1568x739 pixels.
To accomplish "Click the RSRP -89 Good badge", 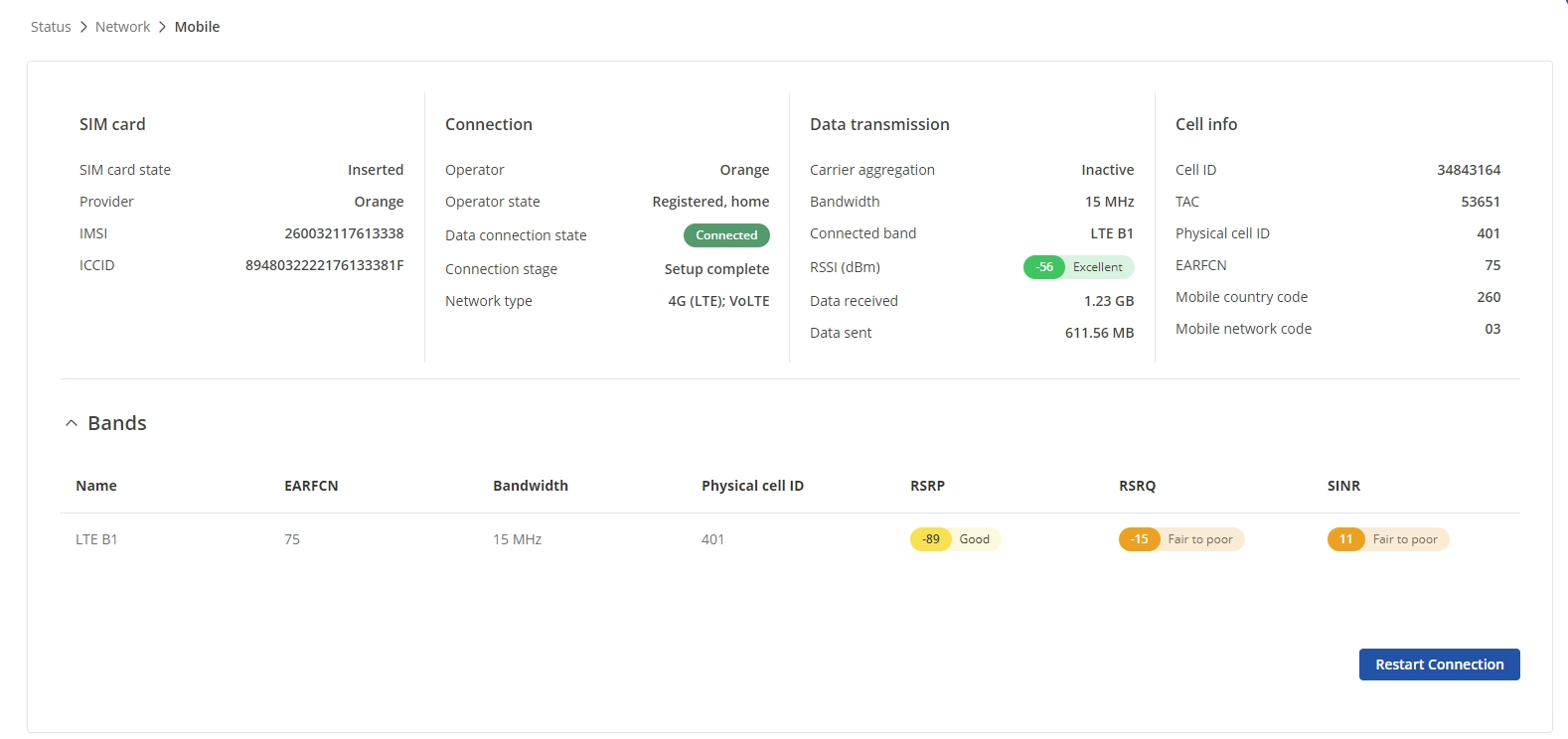I will point(955,539).
